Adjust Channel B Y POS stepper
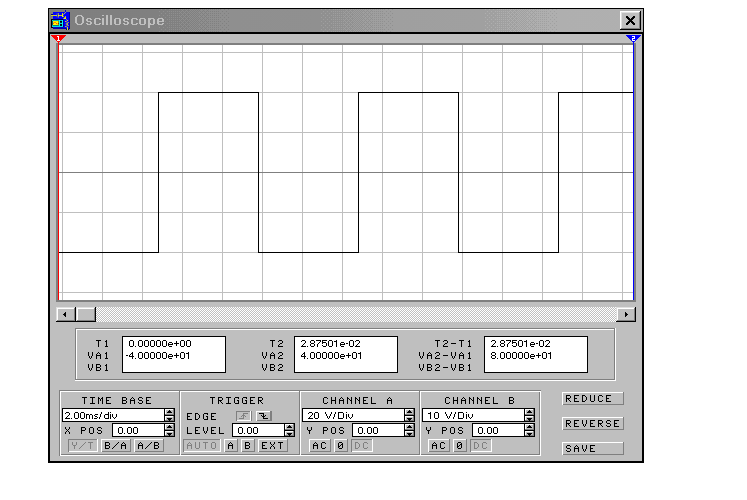The width and height of the screenshot is (747, 500). [x=530, y=430]
